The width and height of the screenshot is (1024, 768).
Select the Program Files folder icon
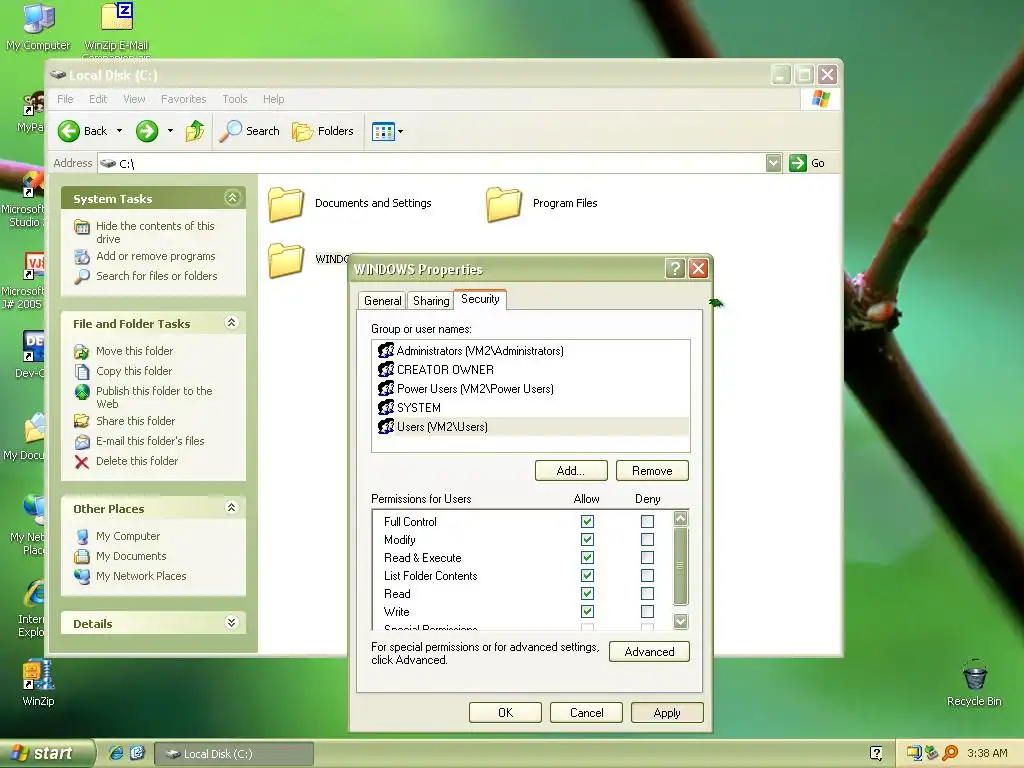(x=504, y=204)
